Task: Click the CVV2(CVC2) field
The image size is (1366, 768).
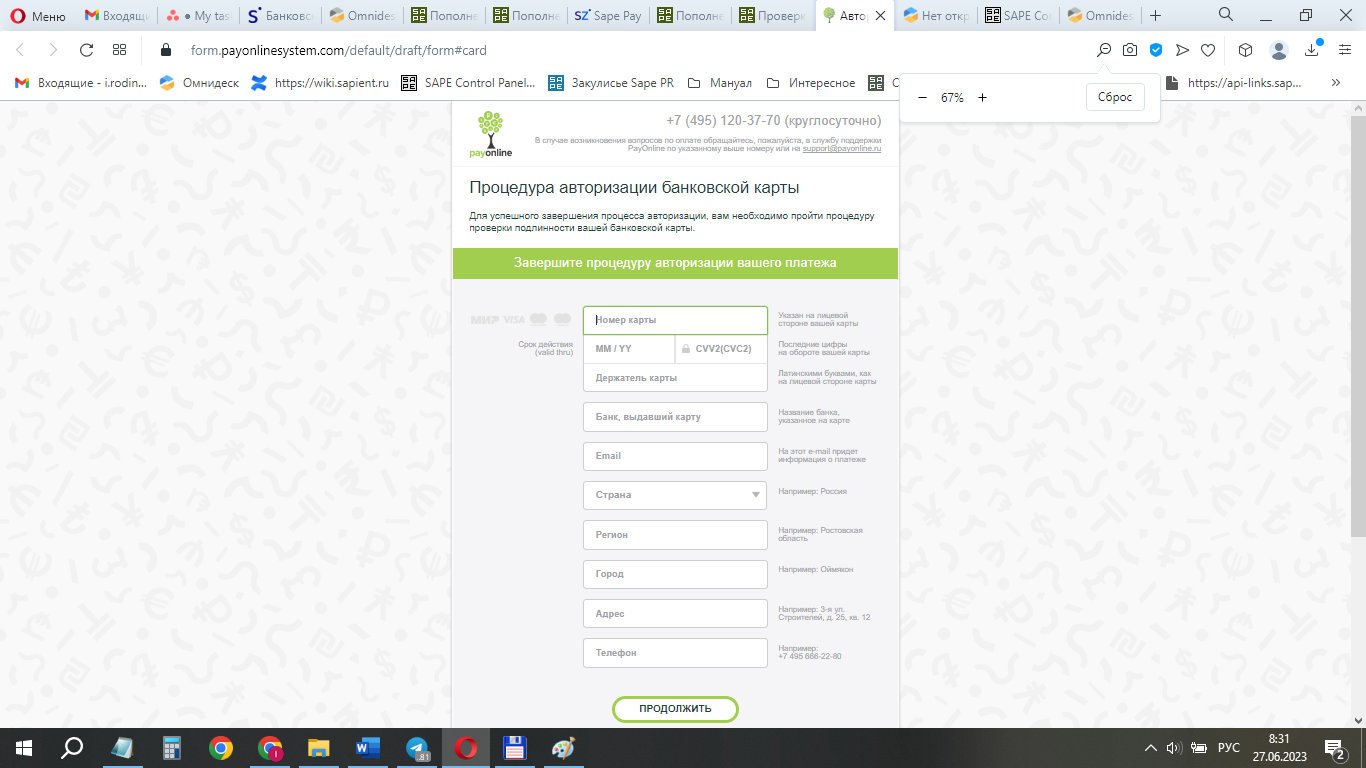Action: pyautogui.click(x=721, y=349)
